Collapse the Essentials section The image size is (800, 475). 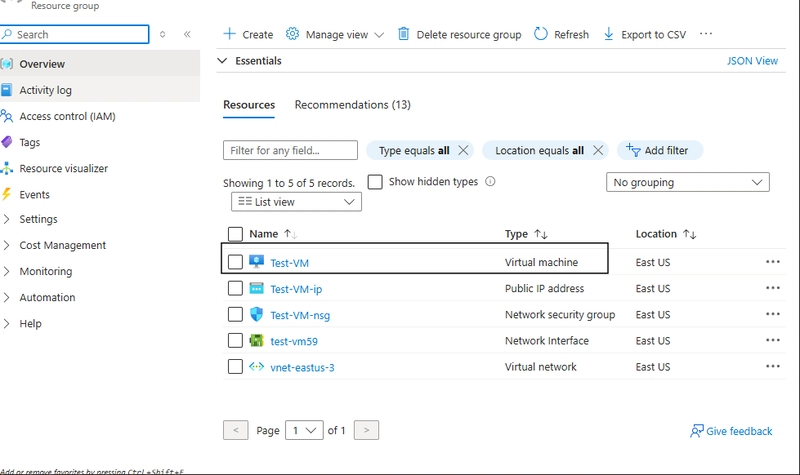point(222,61)
